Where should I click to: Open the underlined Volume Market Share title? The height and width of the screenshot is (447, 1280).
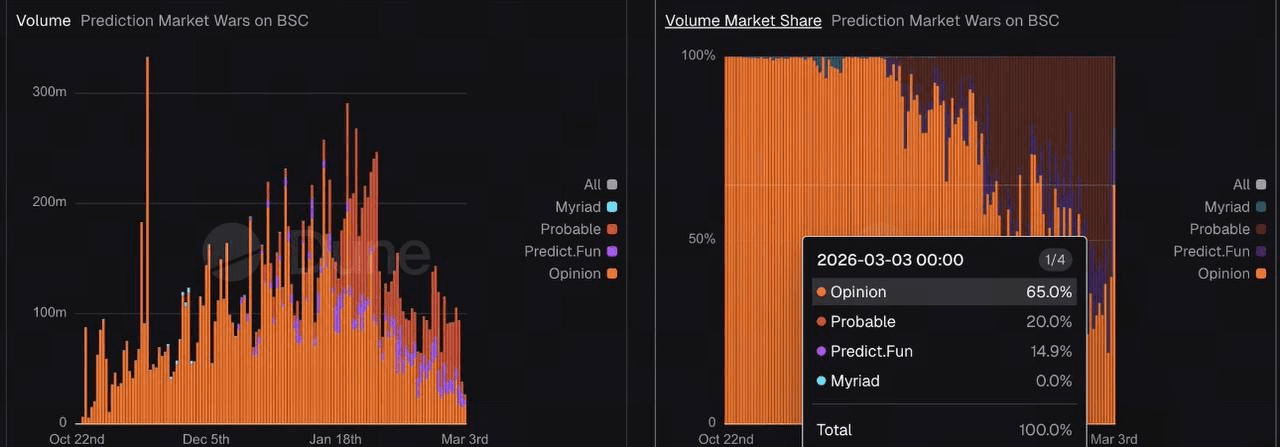tap(743, 20)
